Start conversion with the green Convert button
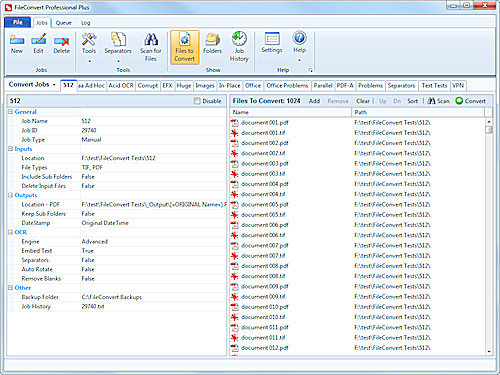The width and height of the screenshot is (500, 375). [x=470, y=101]
